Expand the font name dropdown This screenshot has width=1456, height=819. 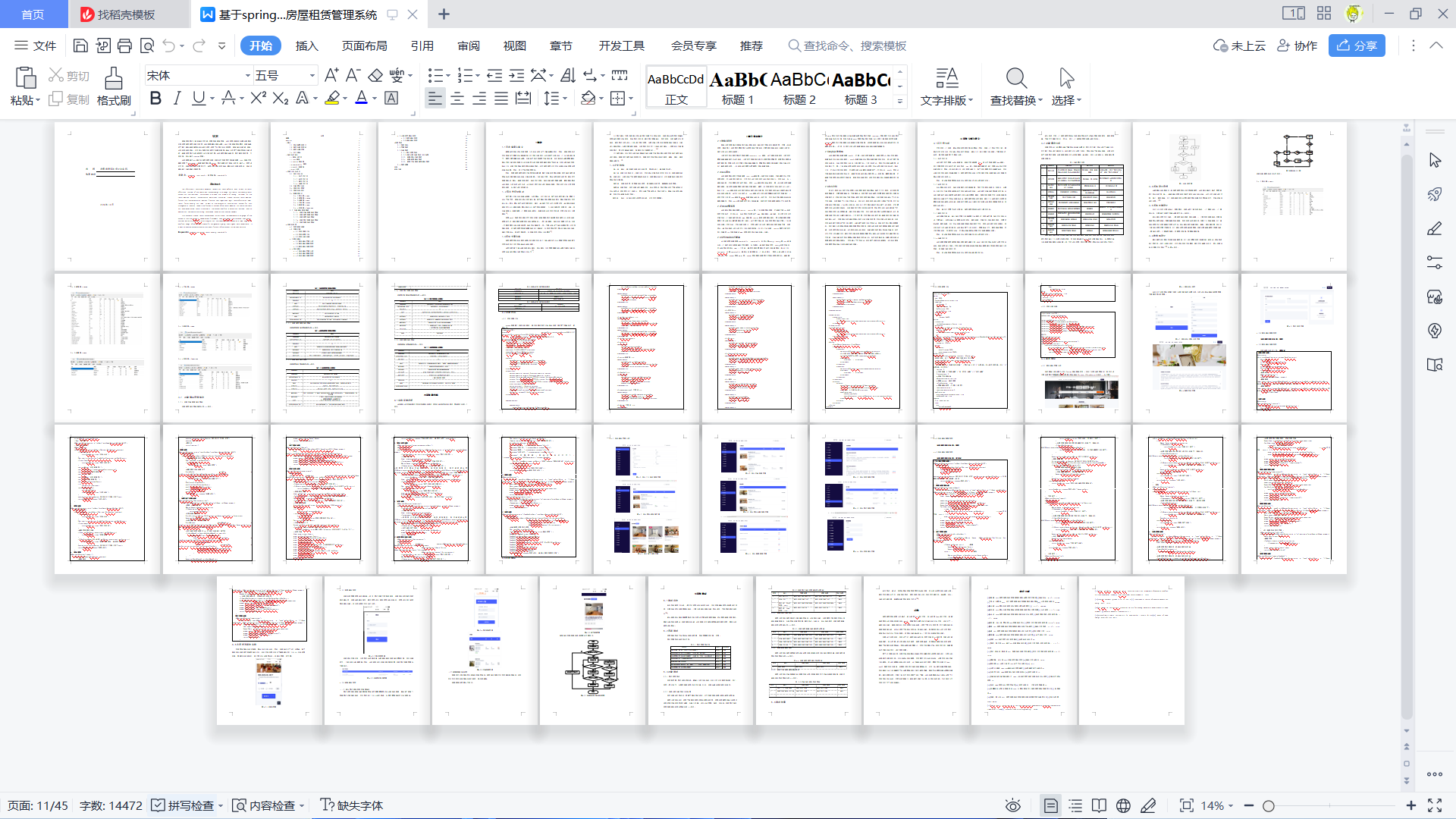(247, 76)
